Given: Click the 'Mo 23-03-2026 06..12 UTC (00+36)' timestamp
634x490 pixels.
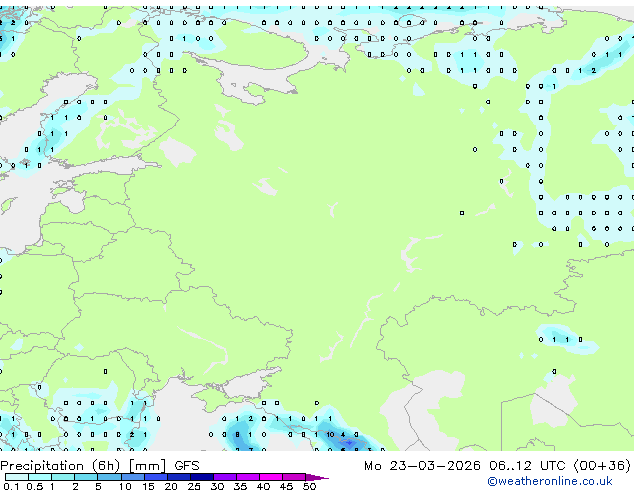Looking at the screenshot, I should tap(497, 466).
